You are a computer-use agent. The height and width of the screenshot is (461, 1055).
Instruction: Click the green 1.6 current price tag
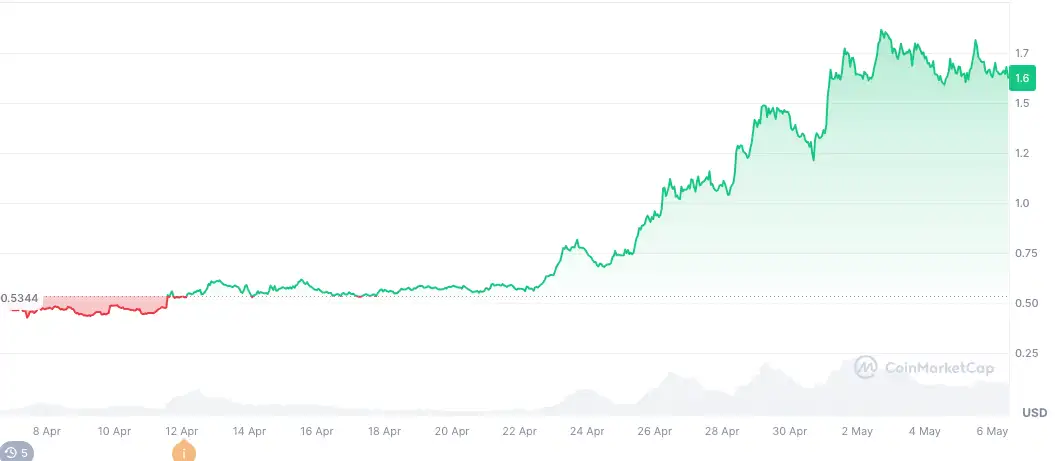[1022, 78]
